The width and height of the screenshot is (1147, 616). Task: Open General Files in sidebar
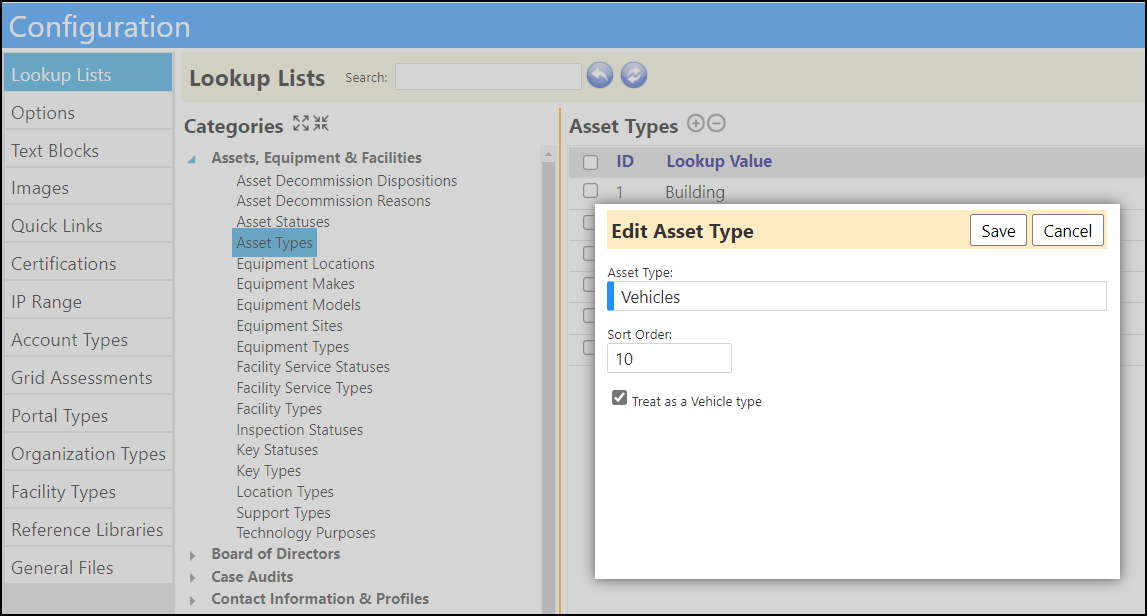[x=88, y=568]
